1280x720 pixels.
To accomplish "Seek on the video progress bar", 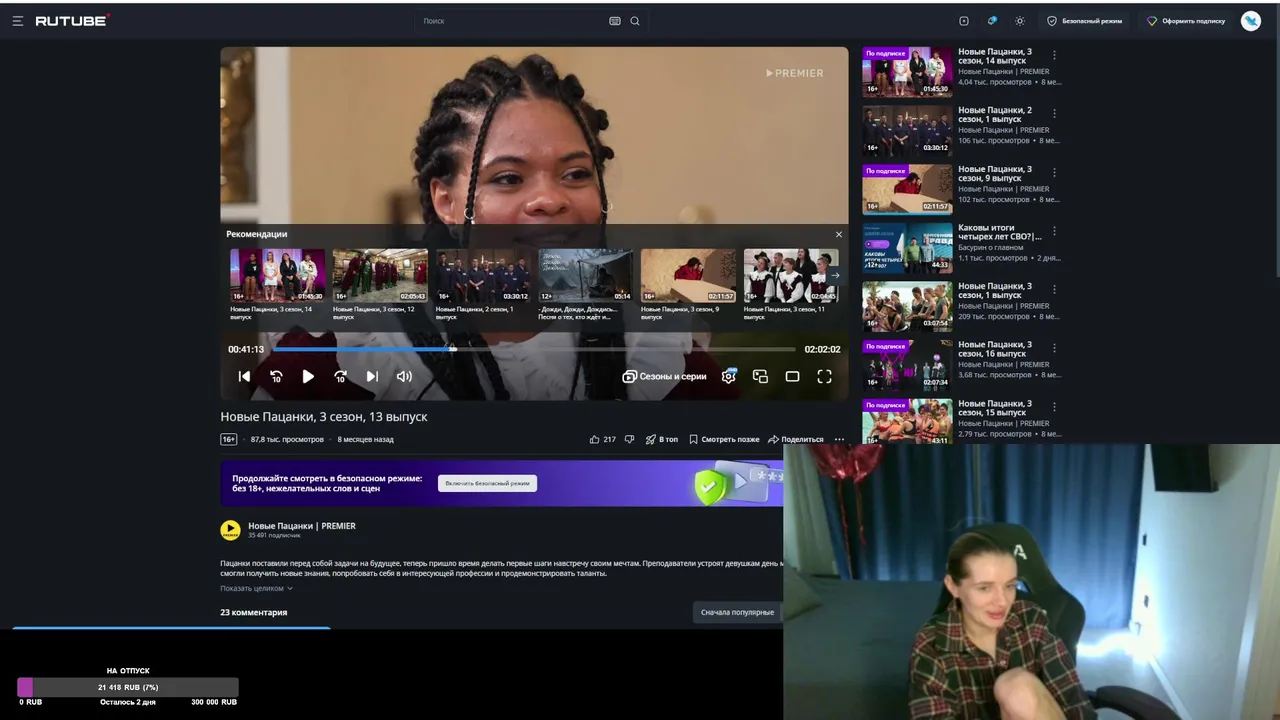I will tap(534, 349).
